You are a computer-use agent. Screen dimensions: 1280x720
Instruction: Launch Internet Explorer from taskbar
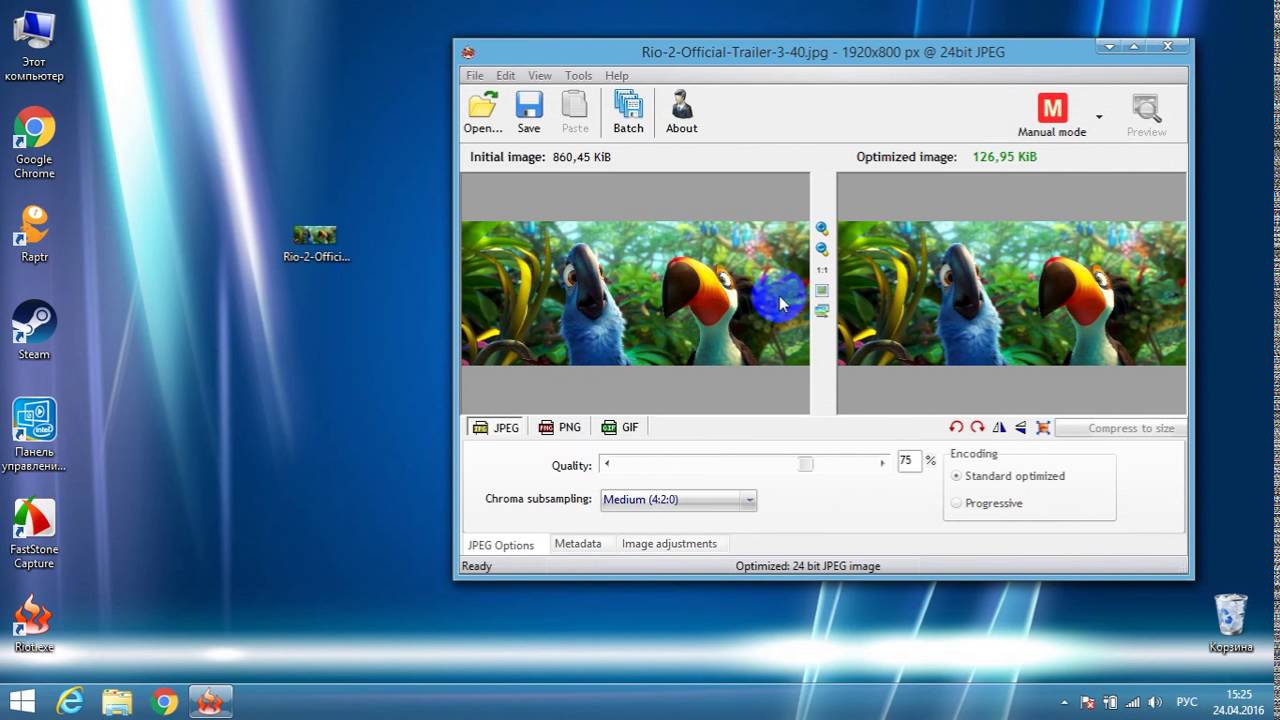[70, 701]
